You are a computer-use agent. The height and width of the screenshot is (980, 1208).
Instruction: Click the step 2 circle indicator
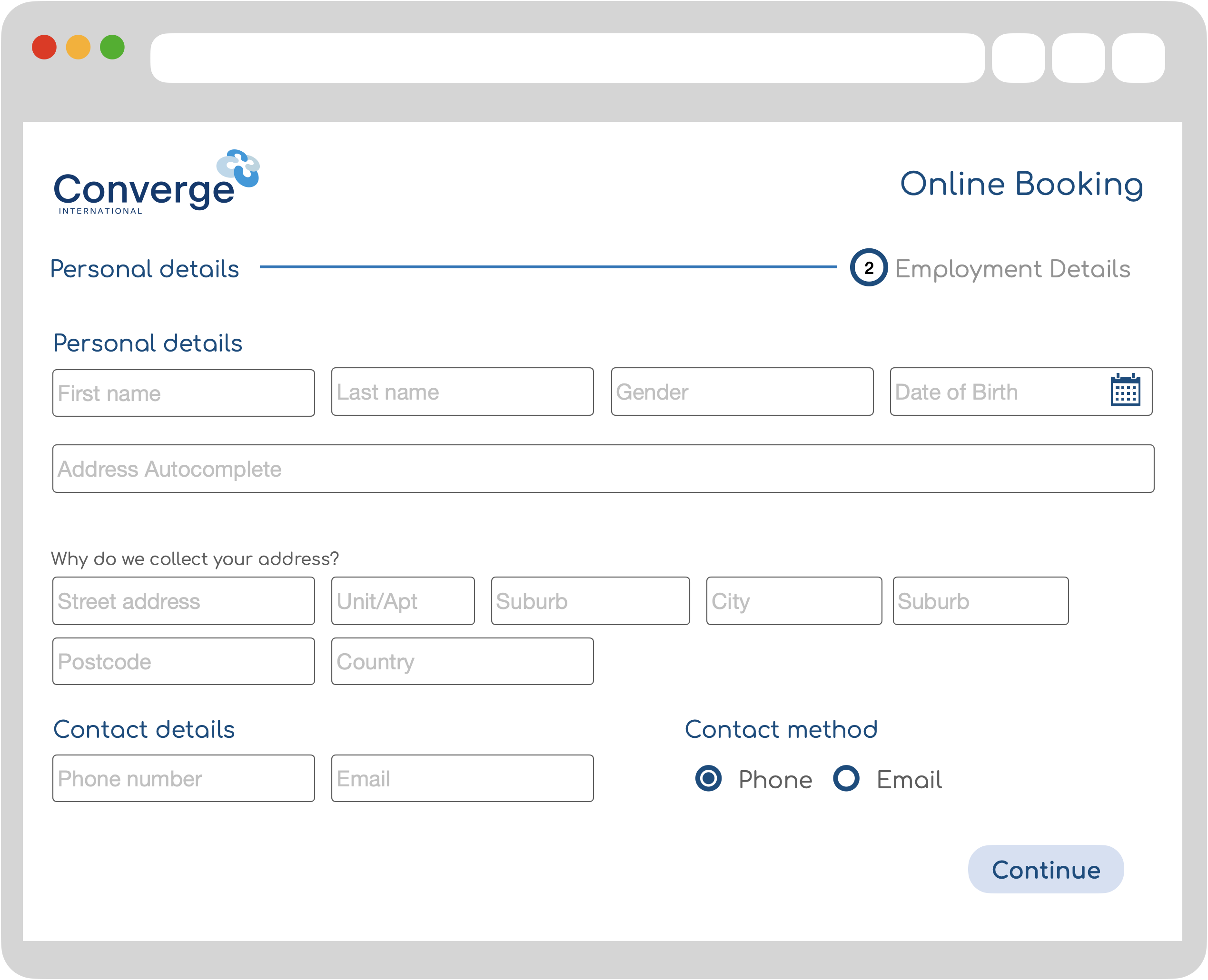tap(868, 267)
